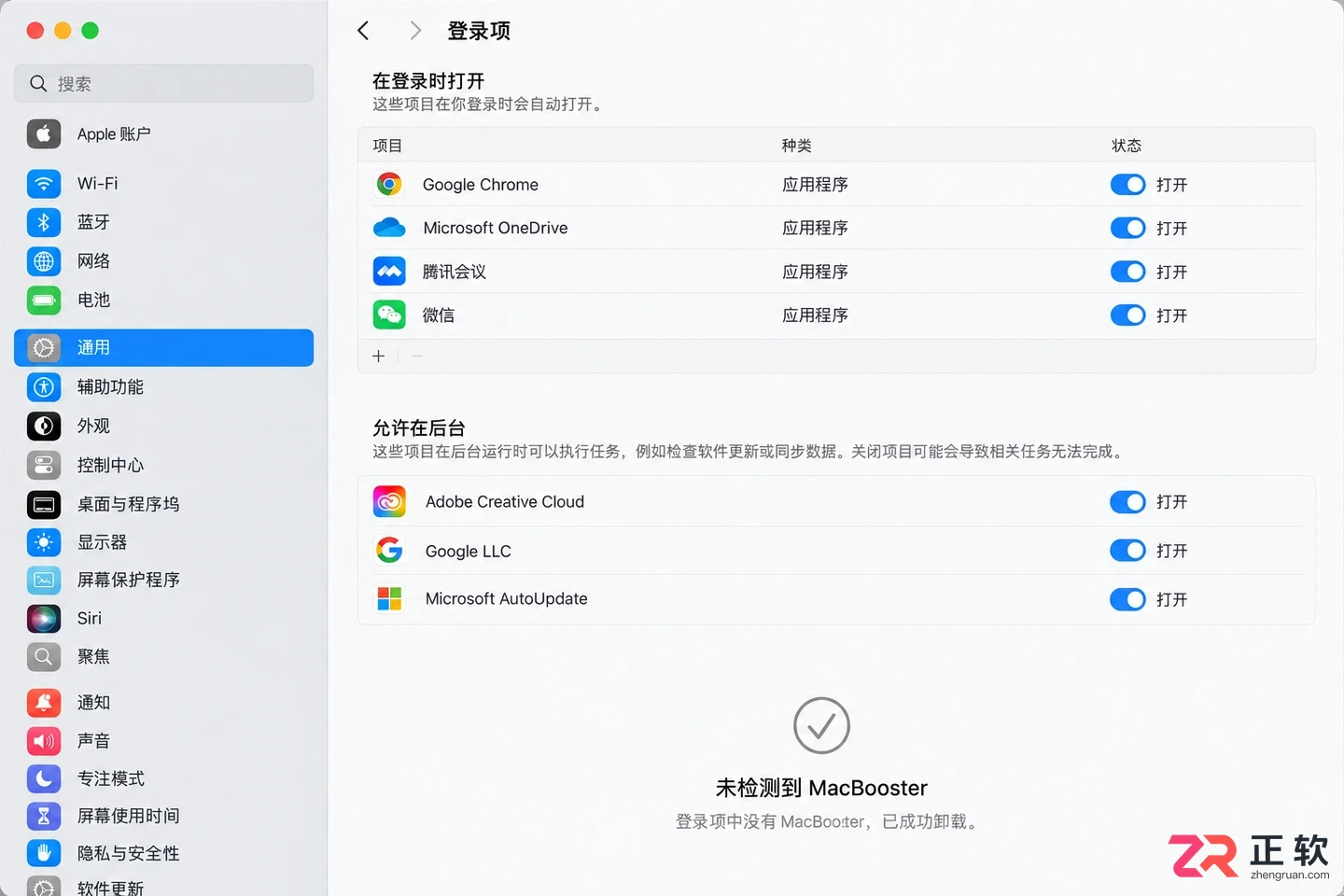Toggle 腾讯会议 login item off
This screenshot has width=1344, height=896.
pos(1127,272)
